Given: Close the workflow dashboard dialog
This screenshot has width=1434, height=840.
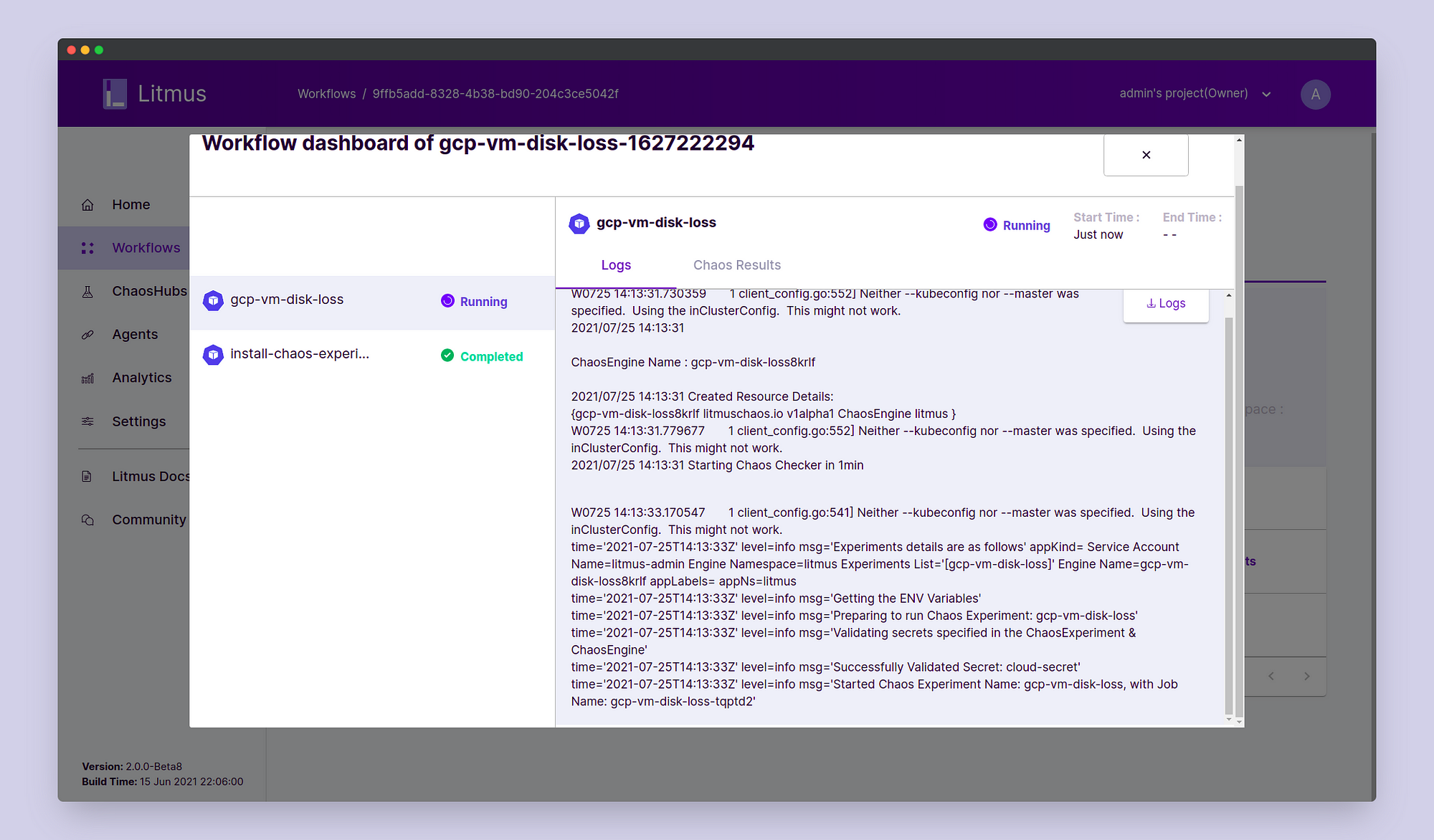Looking at the screenshot, I should (x=1146, y=155).
